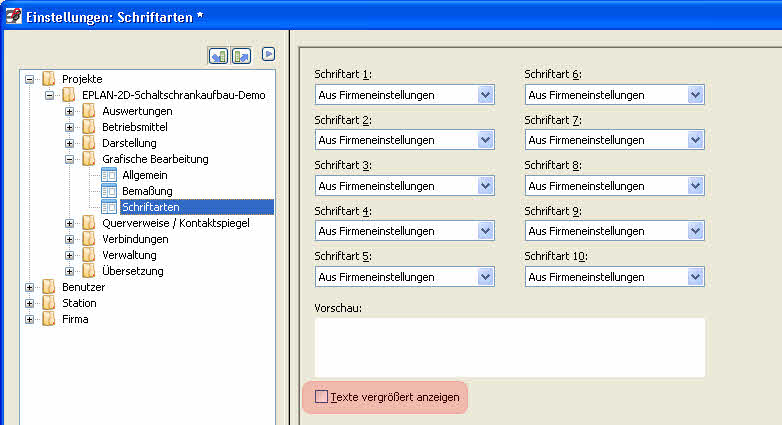Image resolution: width=782 pixels, height=425 pixels.
Task: Select Querverweise / Kontaktspiegel tree item
Action: 175,223
